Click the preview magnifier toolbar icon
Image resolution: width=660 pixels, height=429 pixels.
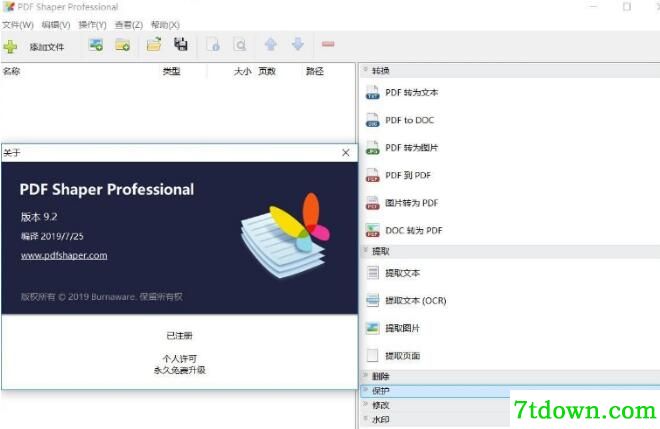[240, 45]
